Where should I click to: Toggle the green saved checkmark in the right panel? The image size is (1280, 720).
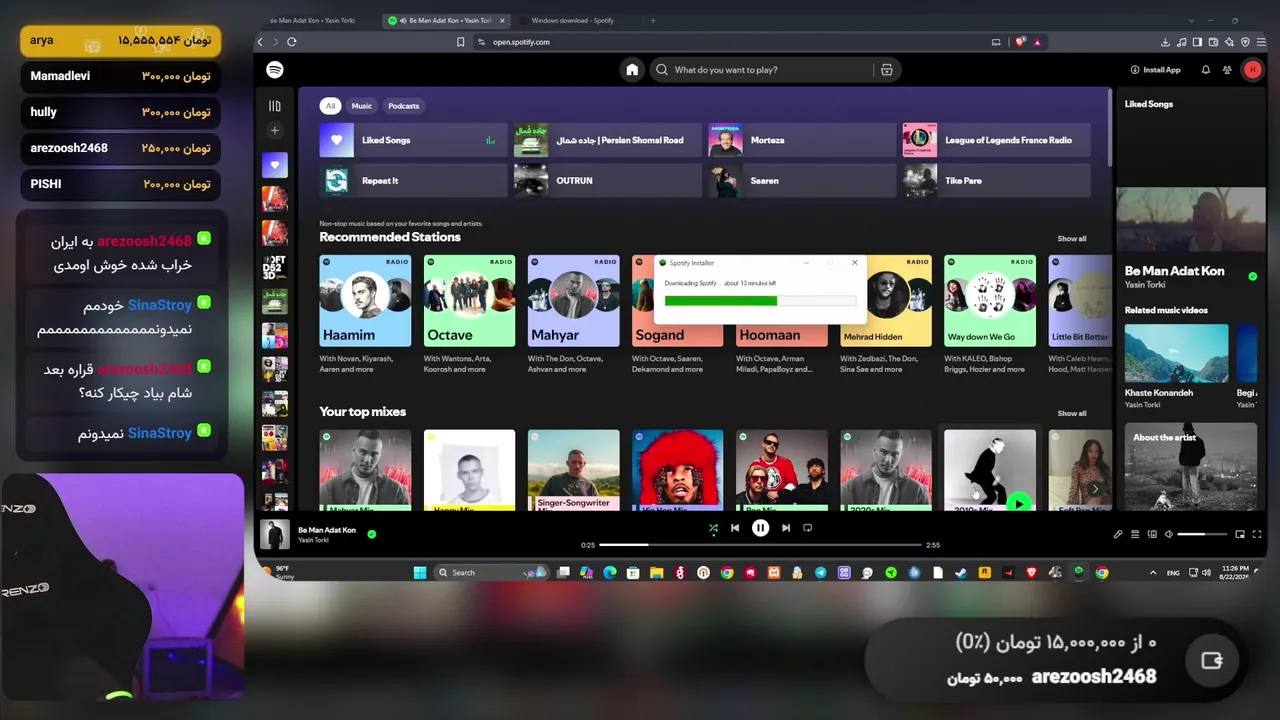[1253, 276]
